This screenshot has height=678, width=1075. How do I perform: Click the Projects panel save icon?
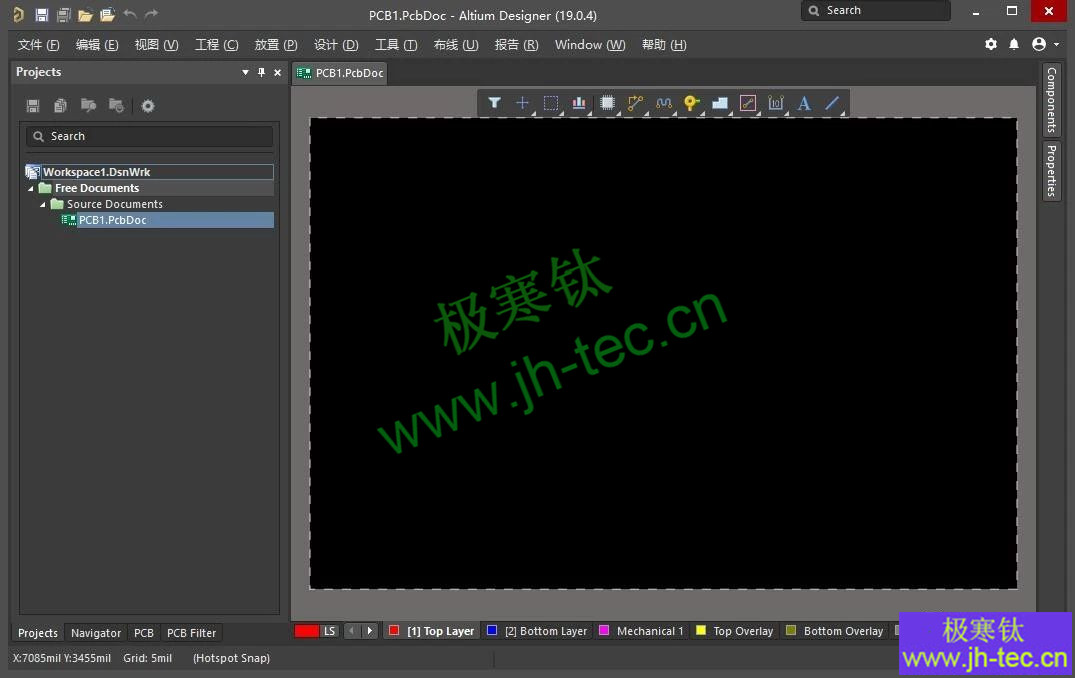(x=33, y=106)
